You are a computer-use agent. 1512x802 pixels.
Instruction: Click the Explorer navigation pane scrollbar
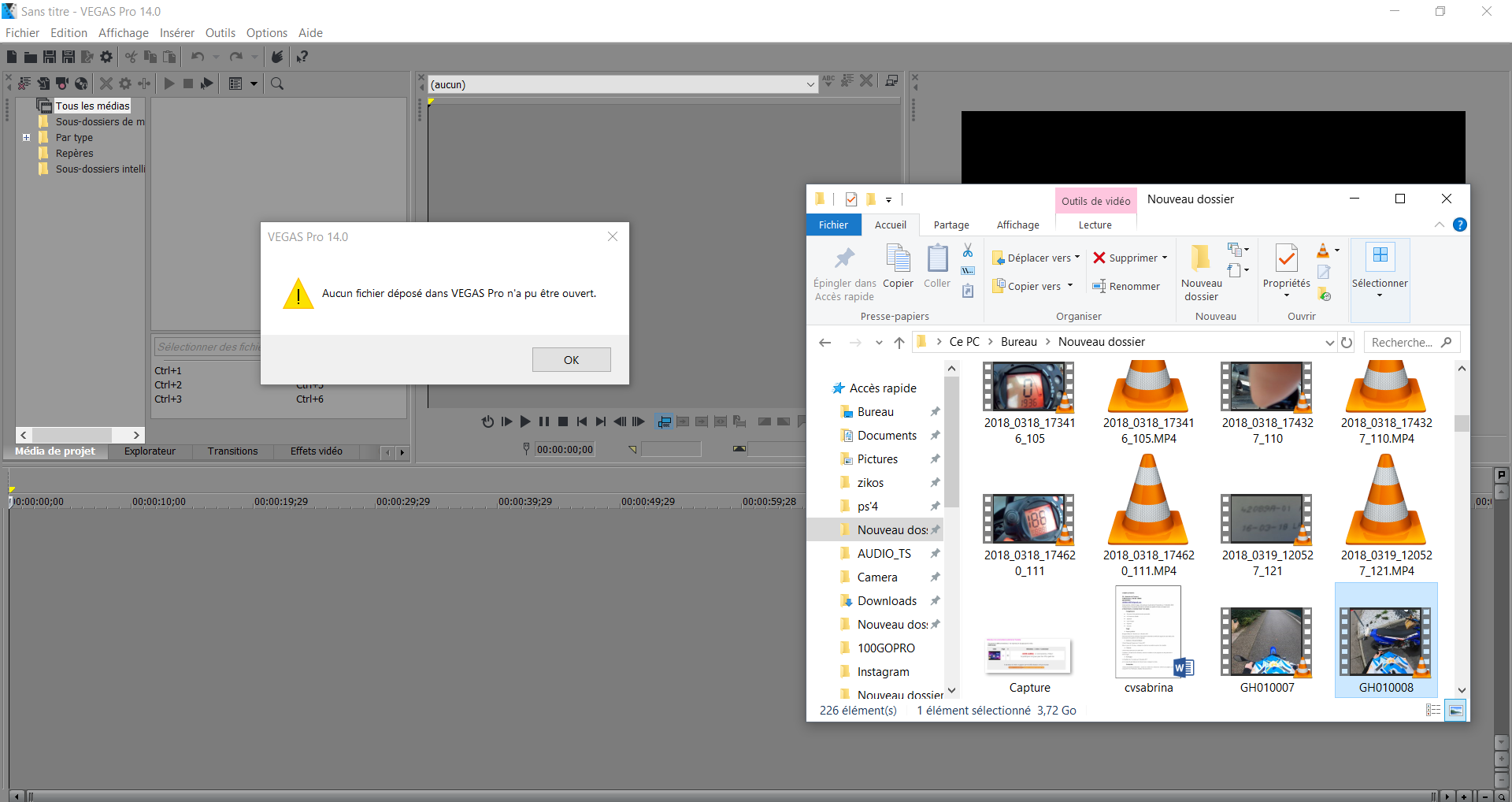pyautogui.click(x=951, y=441)
